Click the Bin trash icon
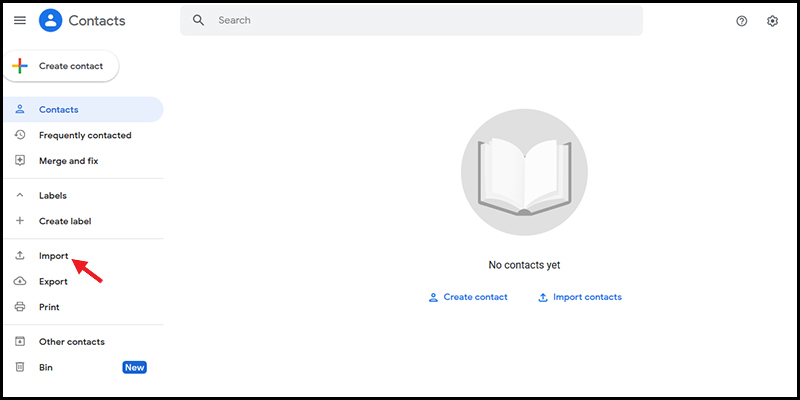 click(20, 367)
